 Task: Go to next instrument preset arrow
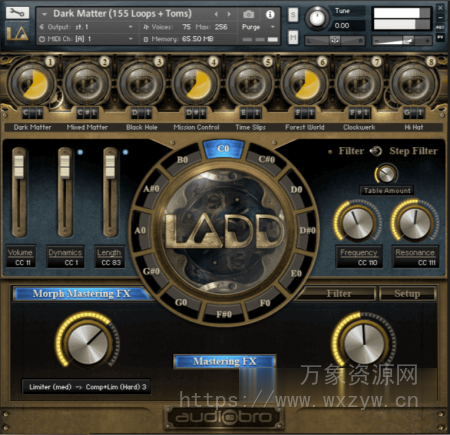[229, 14]
